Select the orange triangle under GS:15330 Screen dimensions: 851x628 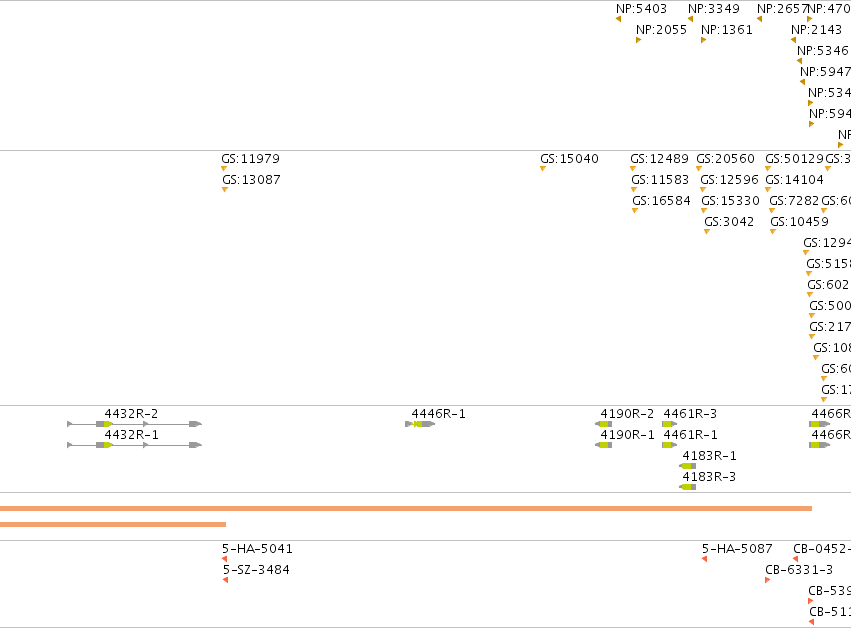pos(704,211)
